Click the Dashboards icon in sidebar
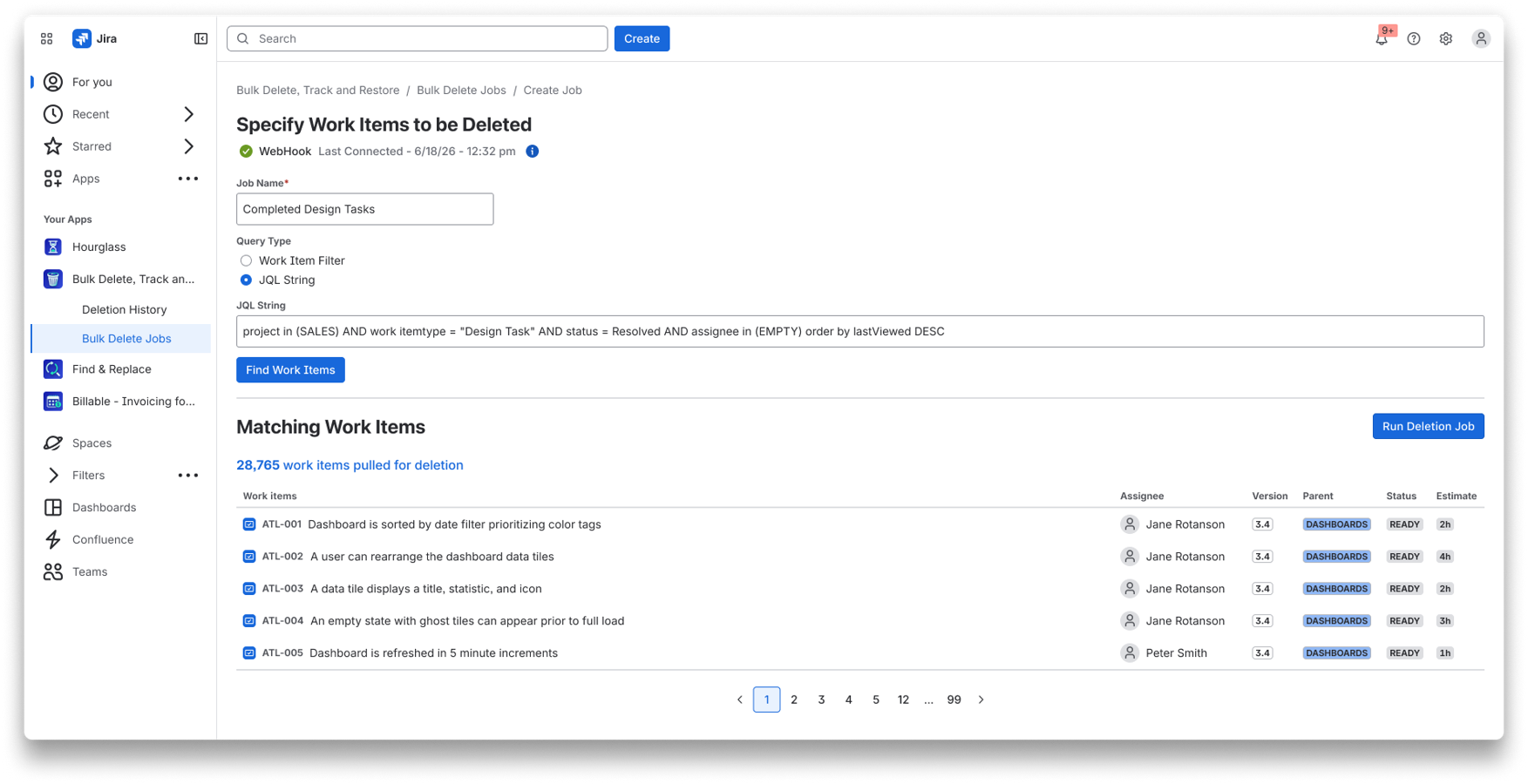Image resolution: width=1528 pixels, height=784 pixels. click(53, 508)
